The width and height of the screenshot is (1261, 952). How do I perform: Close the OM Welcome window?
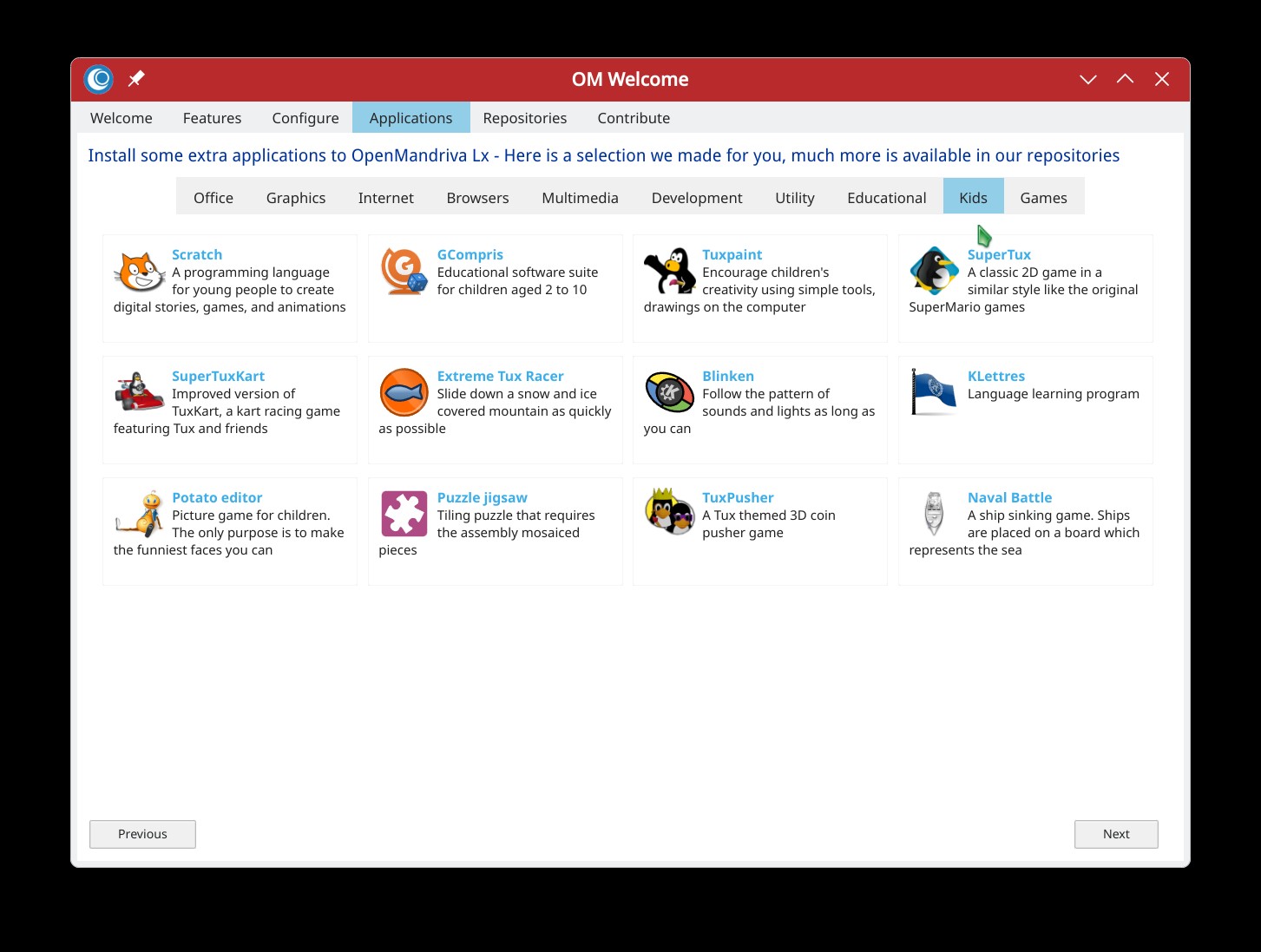(x=1162, y=79)
